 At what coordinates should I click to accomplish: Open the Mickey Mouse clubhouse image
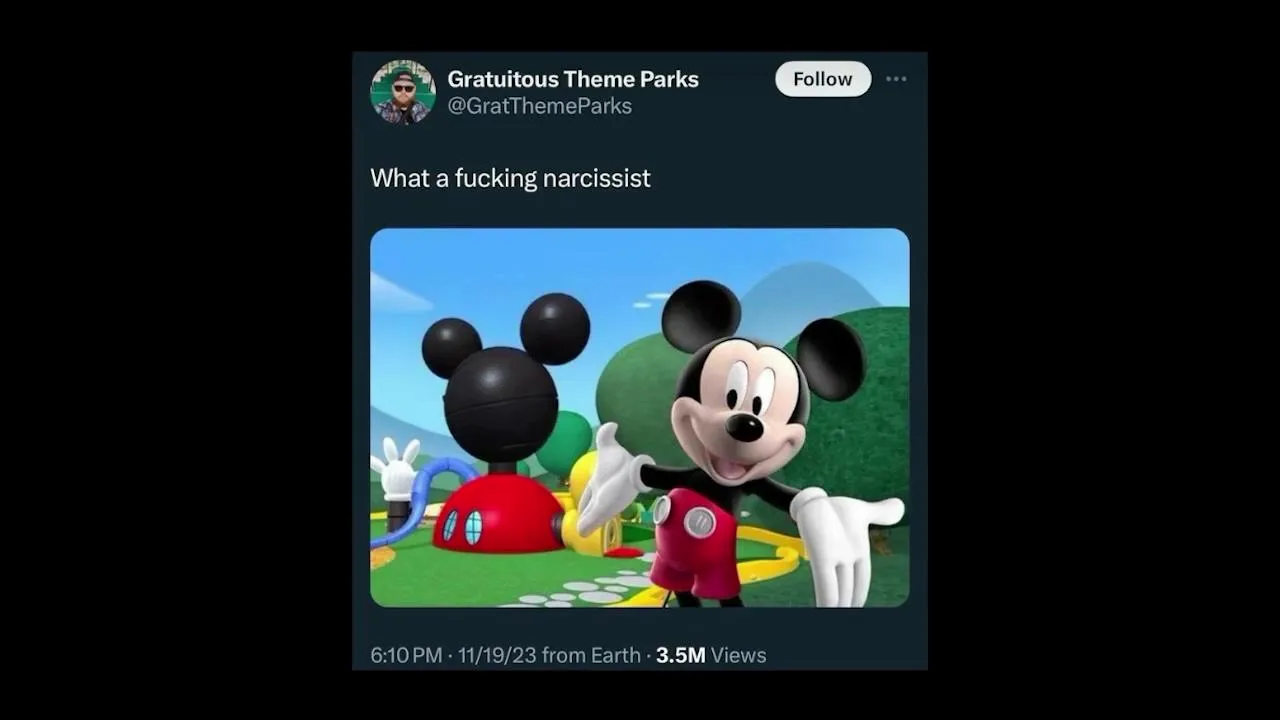tap(640, 418)
